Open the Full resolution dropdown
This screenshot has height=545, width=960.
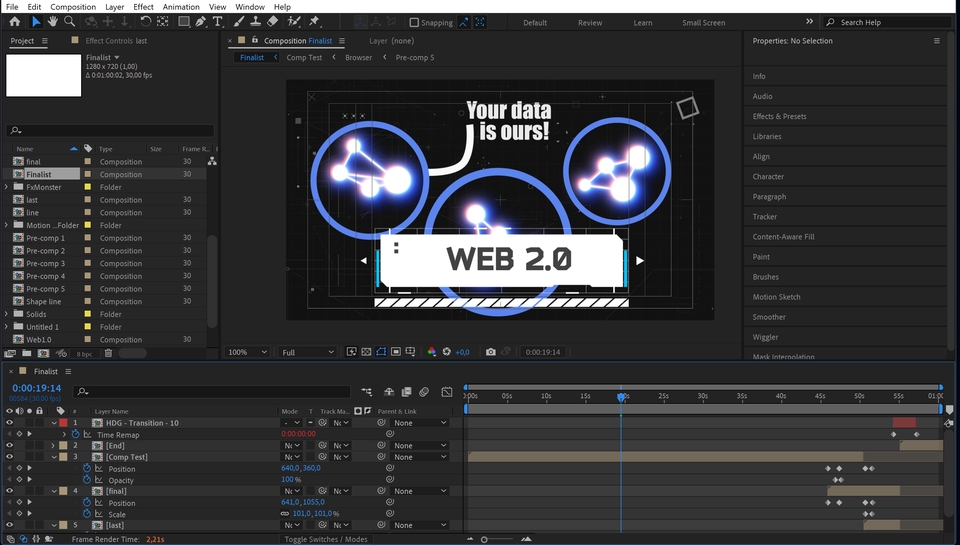308,352
